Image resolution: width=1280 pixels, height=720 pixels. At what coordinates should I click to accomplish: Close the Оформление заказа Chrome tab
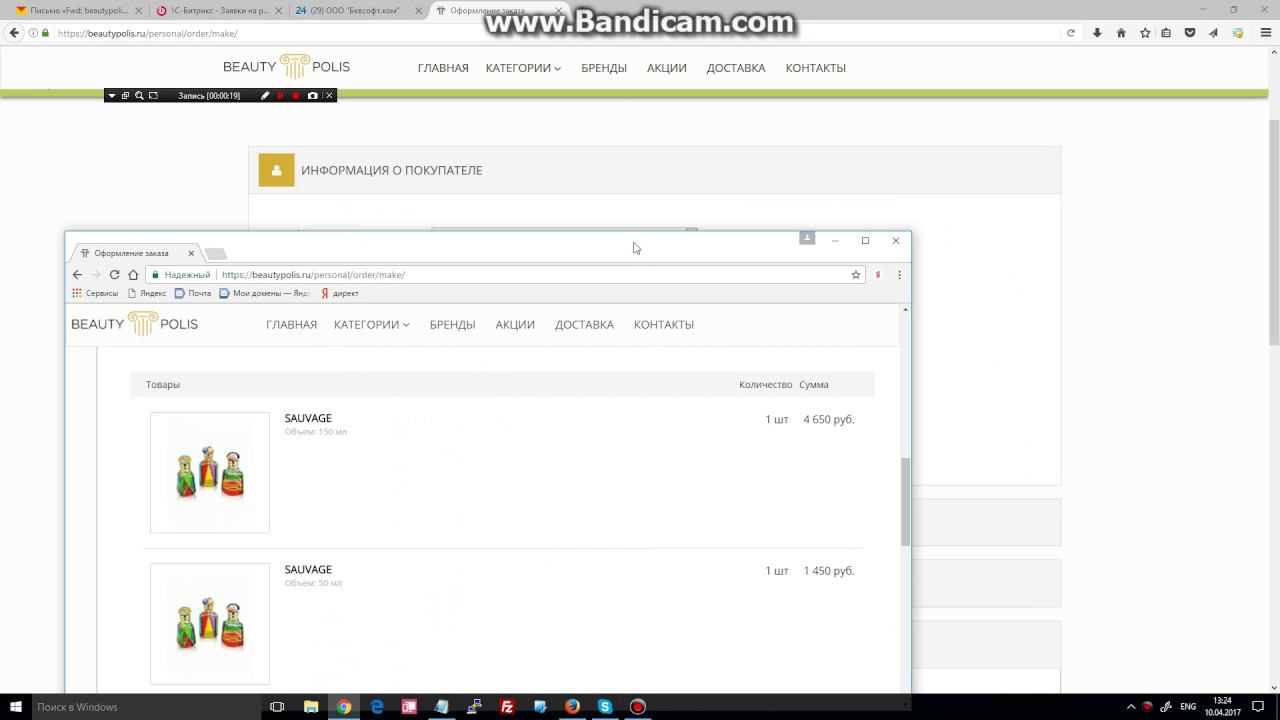(x=191, y=253)
